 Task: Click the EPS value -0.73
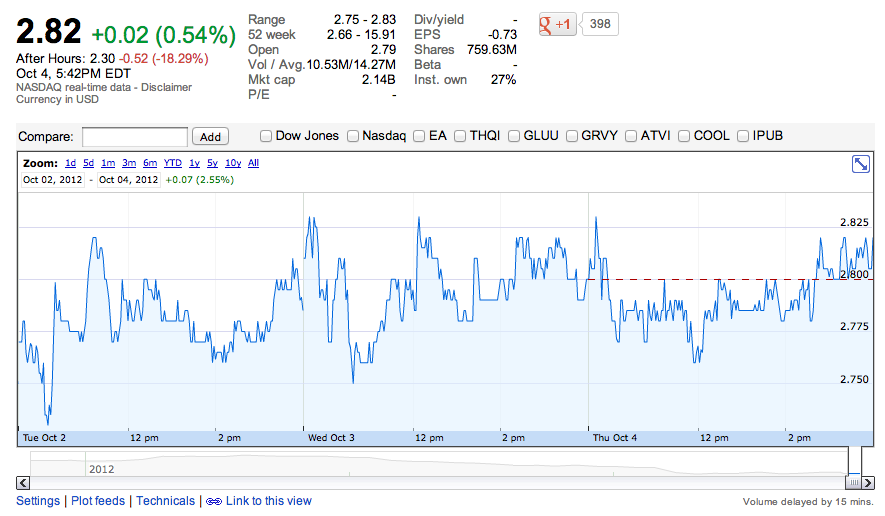[x=502, y=35]
